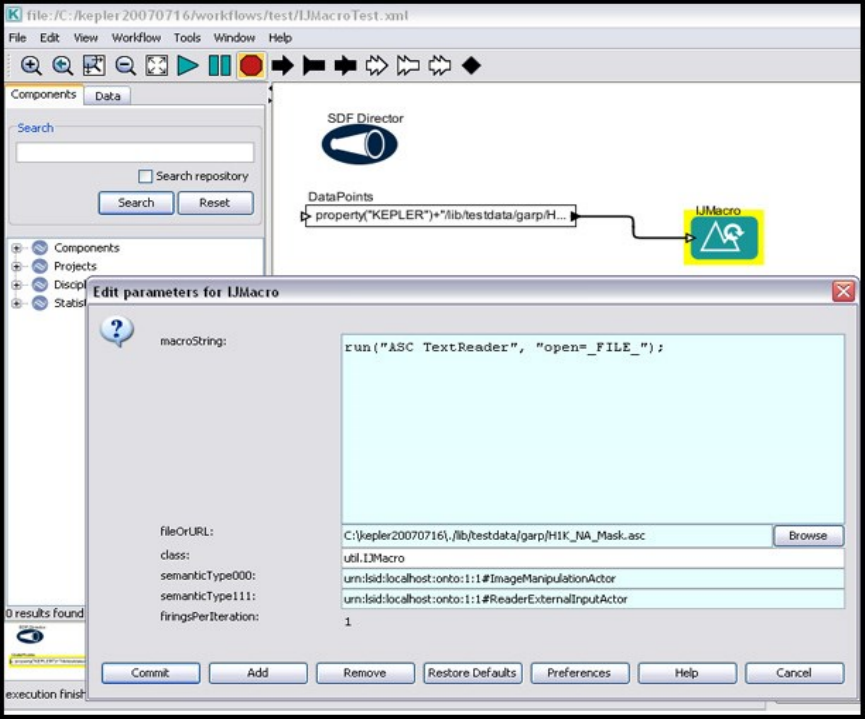Screen dimensions: 865x719
Task: Click the Zoom Reset magnifier icon
Action: tap(62, 66)
